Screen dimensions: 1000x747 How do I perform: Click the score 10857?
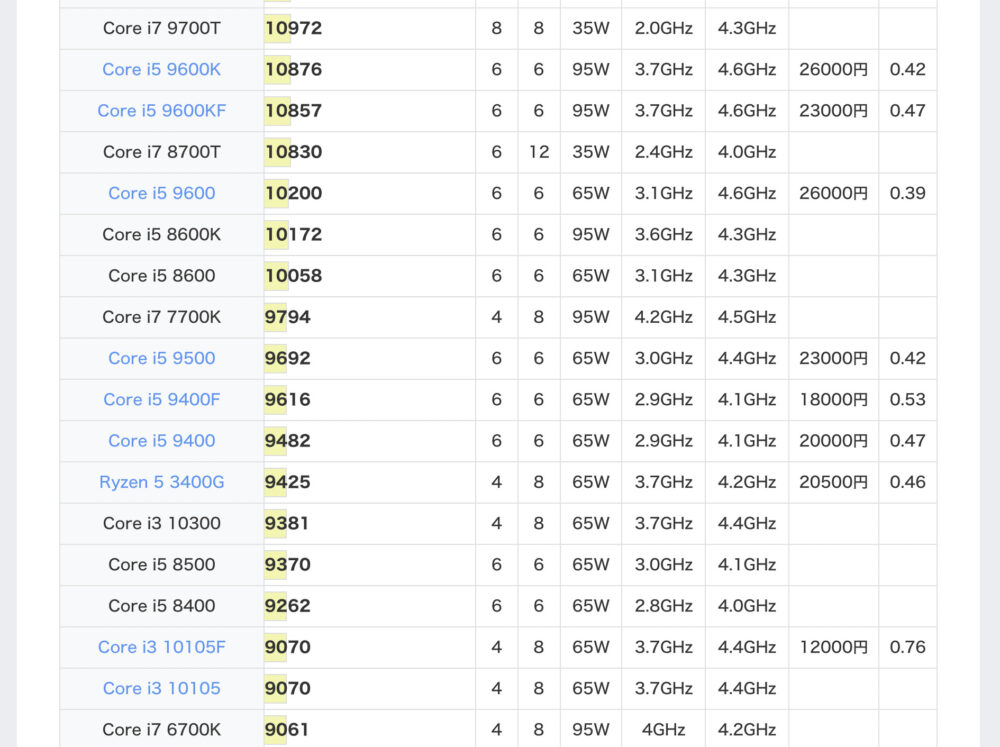pos(293,111)
